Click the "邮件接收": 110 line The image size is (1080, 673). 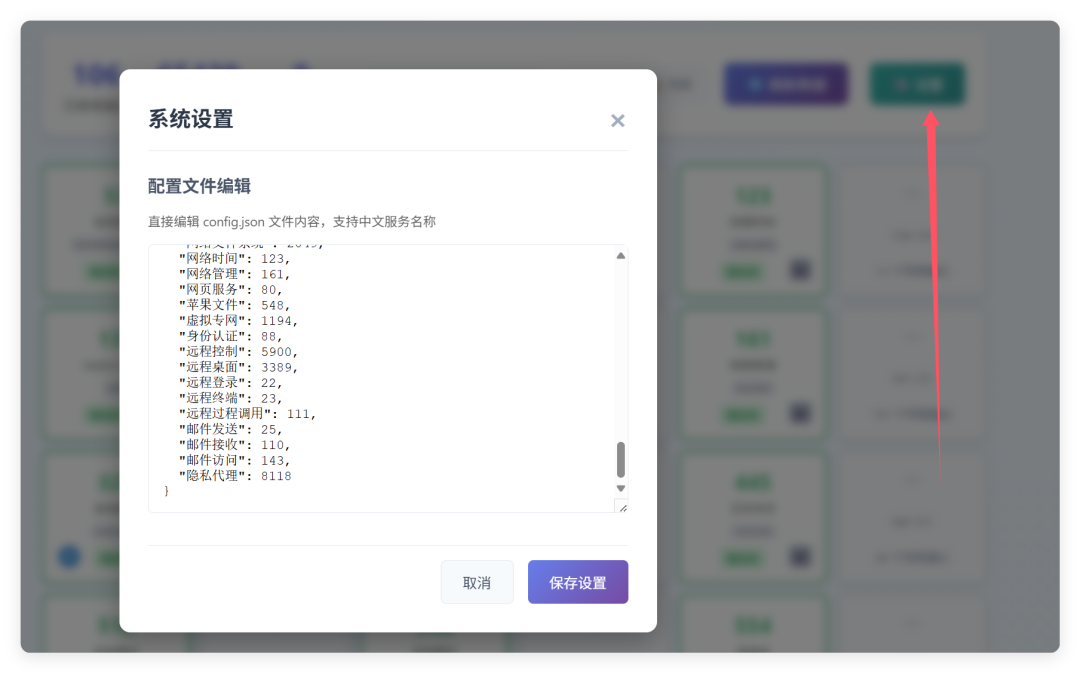[234, 444]
